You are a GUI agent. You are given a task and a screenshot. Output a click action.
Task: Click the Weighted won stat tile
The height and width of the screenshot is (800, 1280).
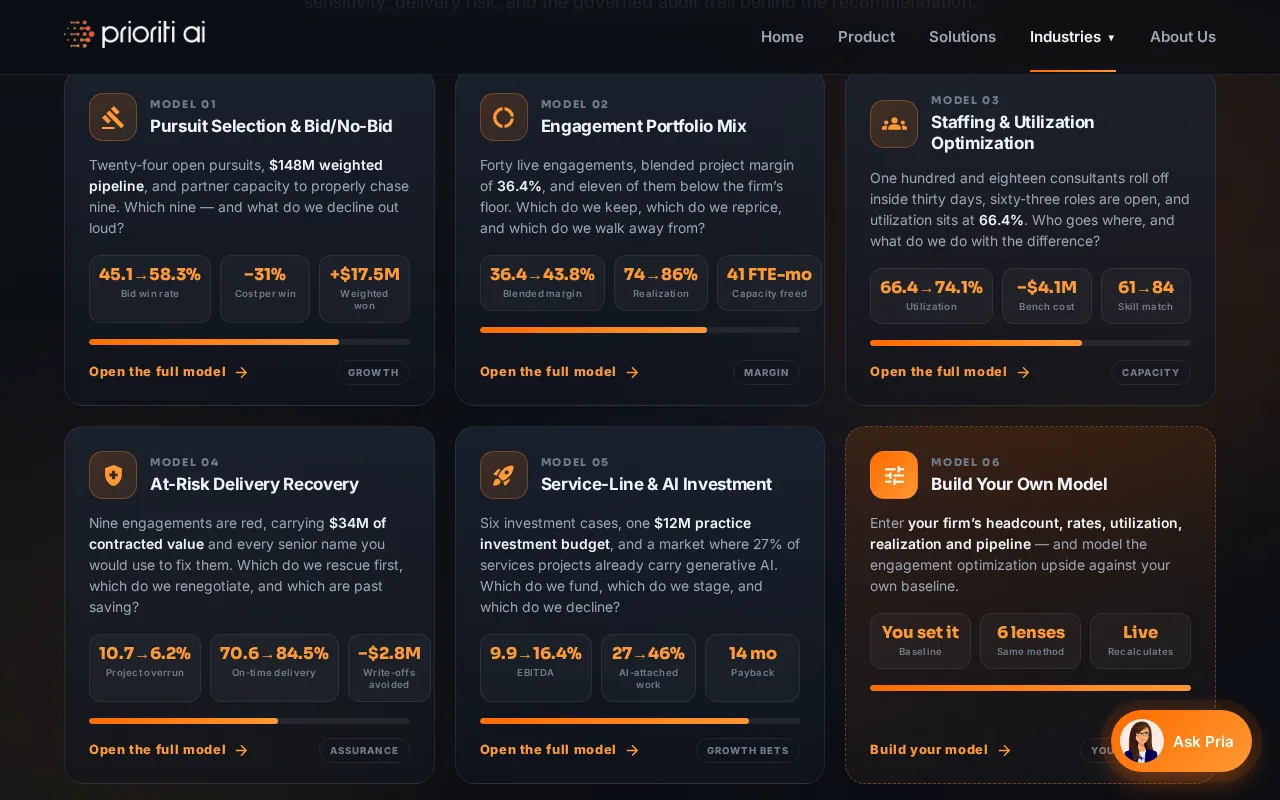(364, 289)
